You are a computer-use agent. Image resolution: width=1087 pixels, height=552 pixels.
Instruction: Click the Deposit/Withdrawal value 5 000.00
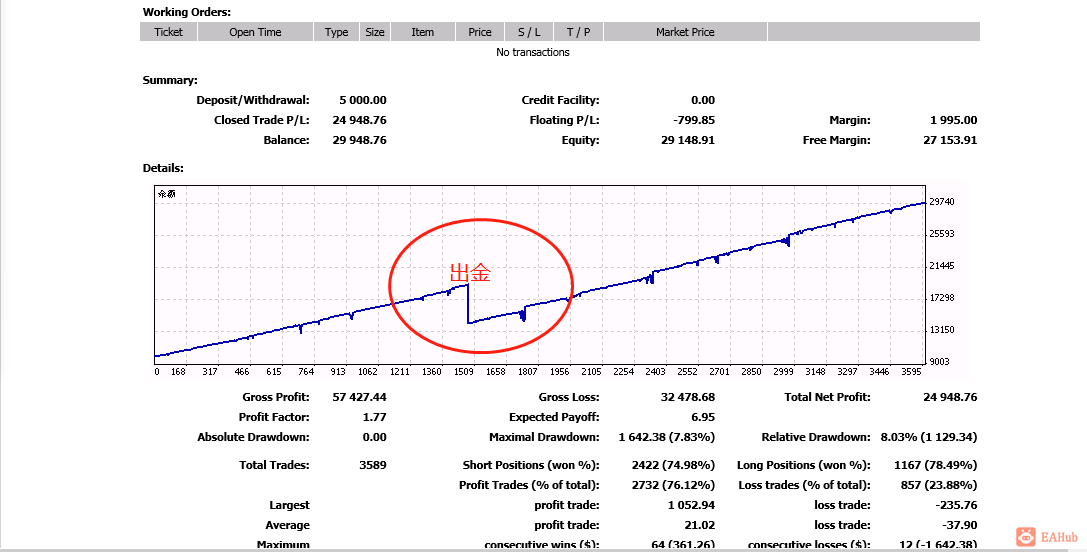[x=363, y=100]
